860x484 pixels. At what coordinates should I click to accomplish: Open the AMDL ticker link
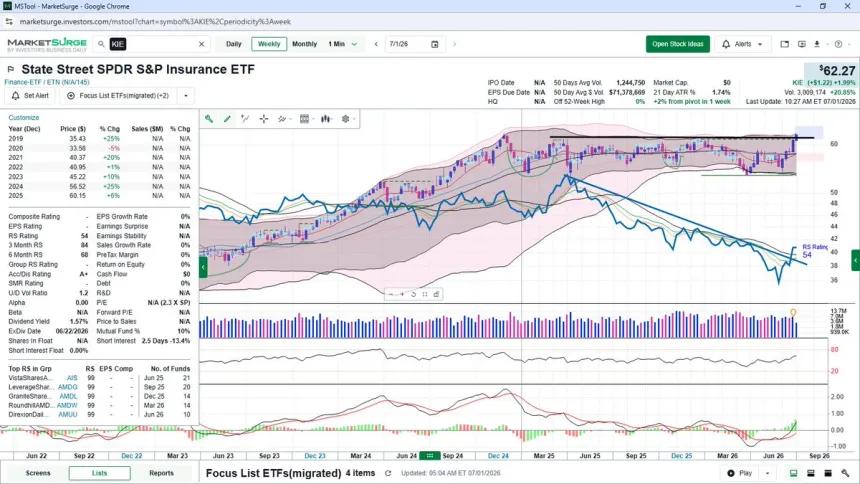pyautogui.click(x=69, y=396)
